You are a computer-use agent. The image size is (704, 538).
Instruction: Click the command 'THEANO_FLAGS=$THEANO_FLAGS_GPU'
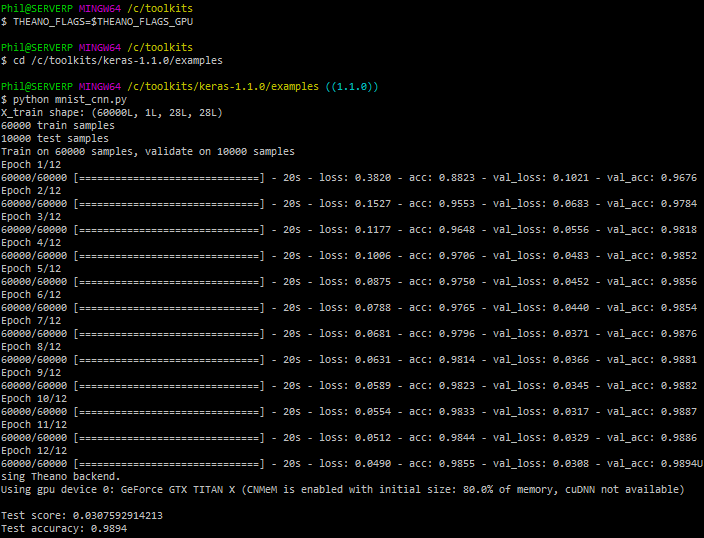click(103, 22)
